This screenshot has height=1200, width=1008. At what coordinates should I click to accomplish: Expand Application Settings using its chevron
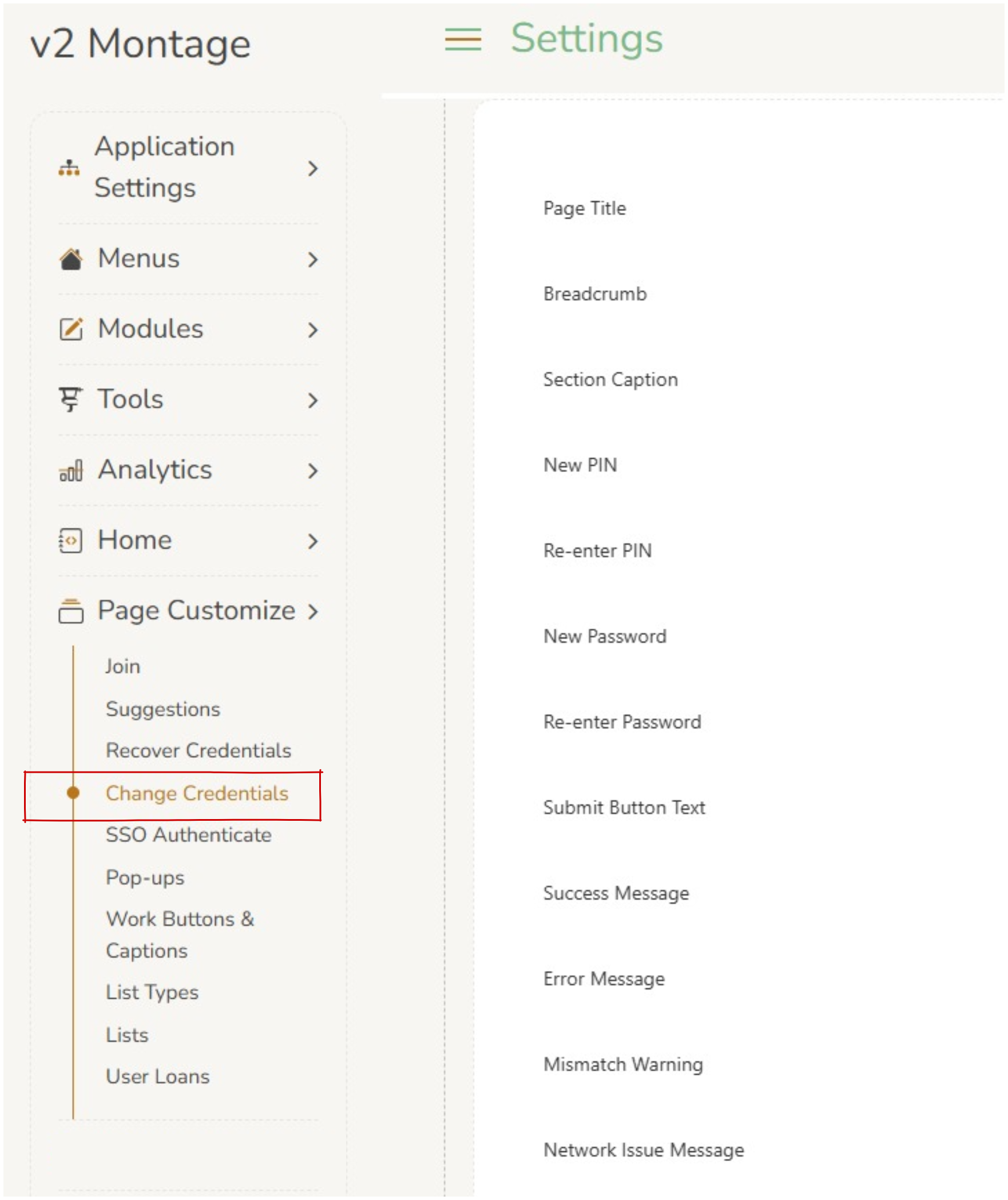pos(312,168)
